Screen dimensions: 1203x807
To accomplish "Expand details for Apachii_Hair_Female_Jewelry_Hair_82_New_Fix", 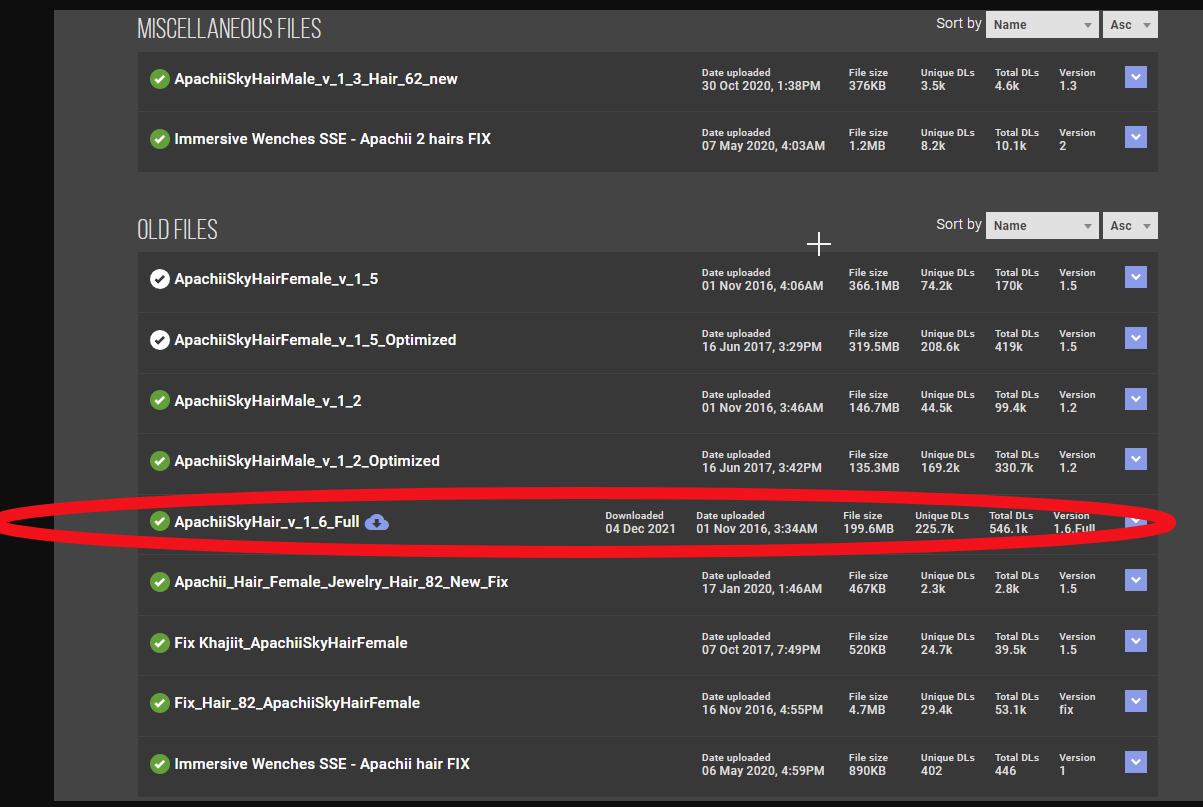I will click(1135, 581).
